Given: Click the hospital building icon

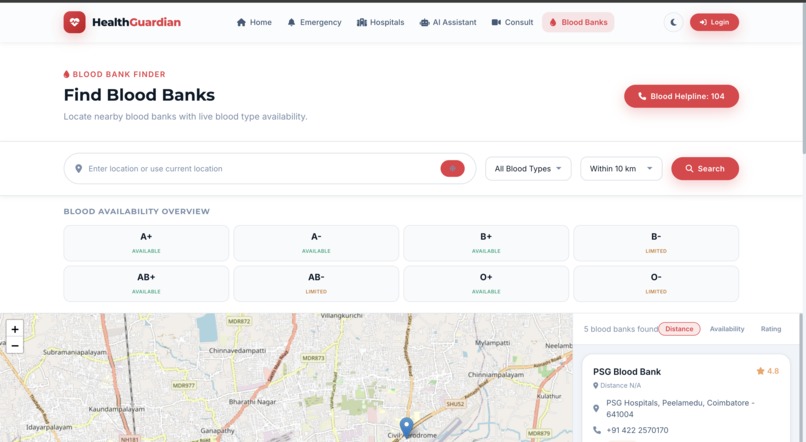Looking at the screenshot, I should coord(362,23).
